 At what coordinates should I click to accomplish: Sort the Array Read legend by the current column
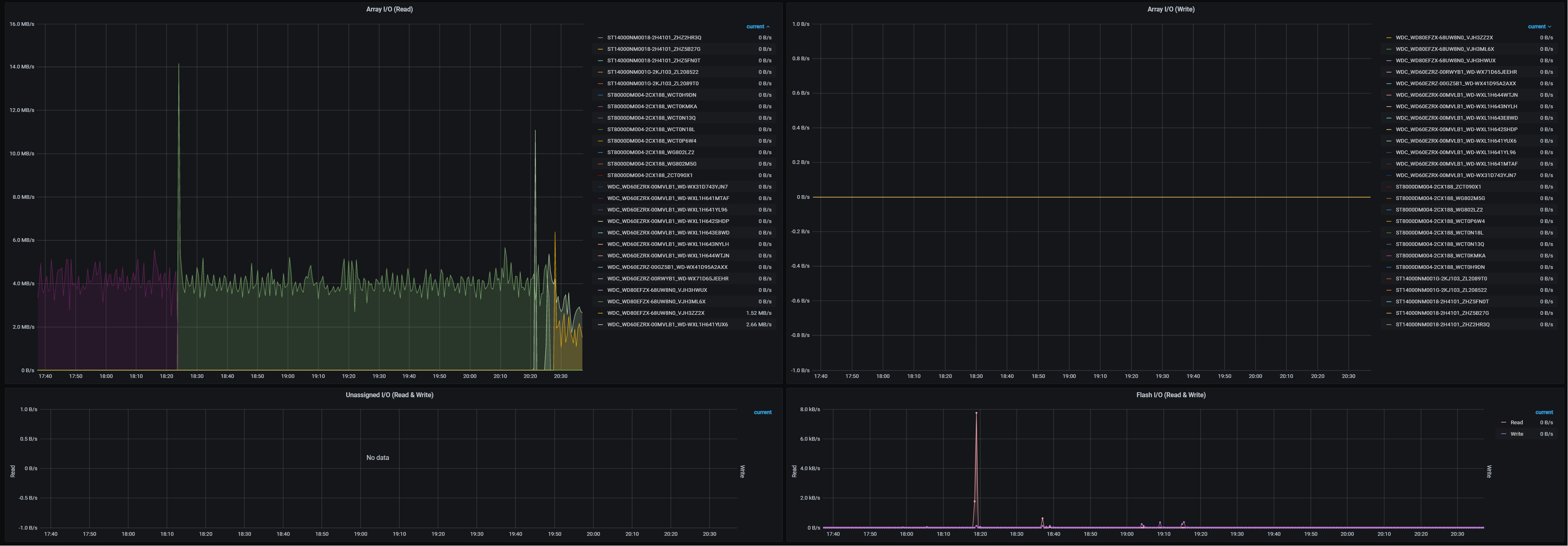click(758, 27)
